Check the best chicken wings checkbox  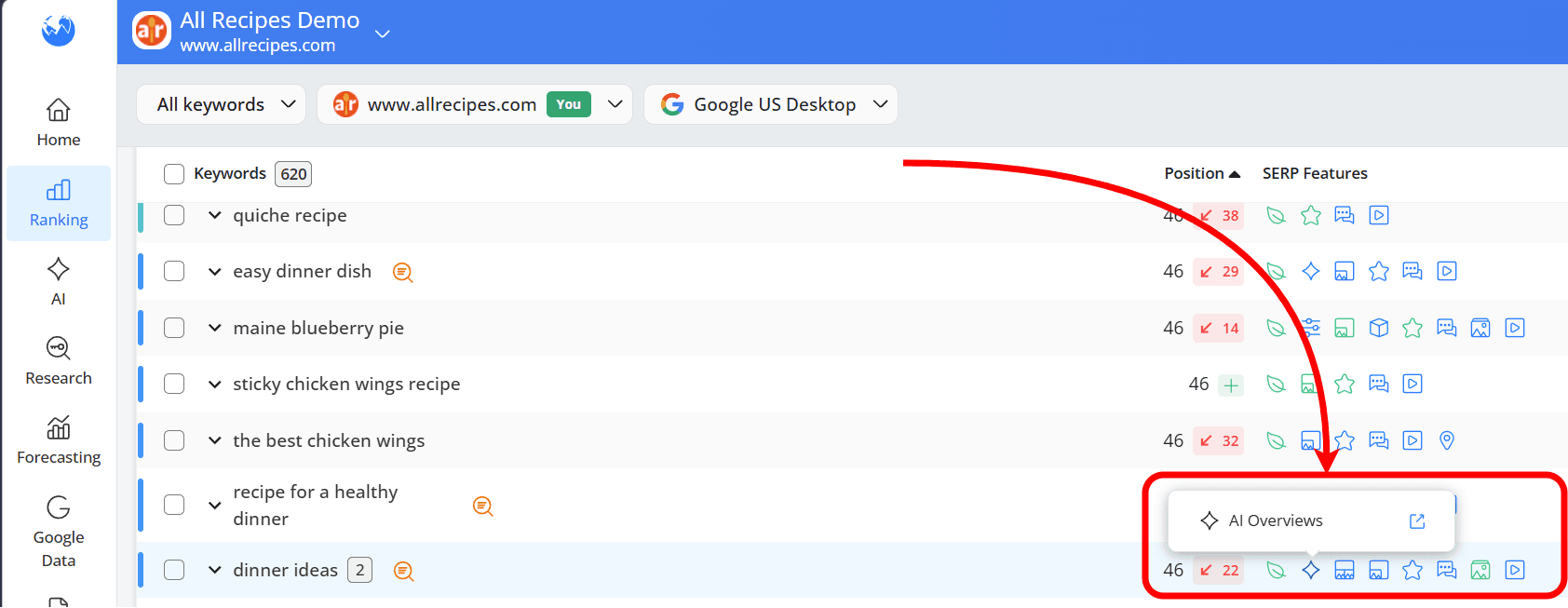174,440
